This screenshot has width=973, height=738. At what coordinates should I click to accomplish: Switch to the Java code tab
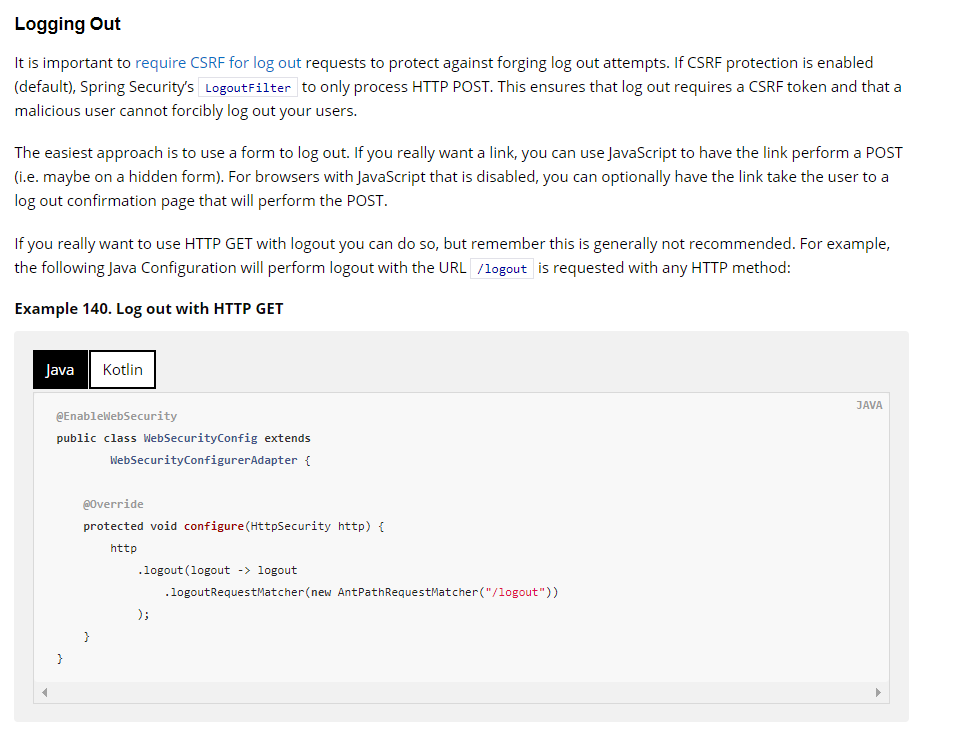pyautogui.click(x=60, y=369)
